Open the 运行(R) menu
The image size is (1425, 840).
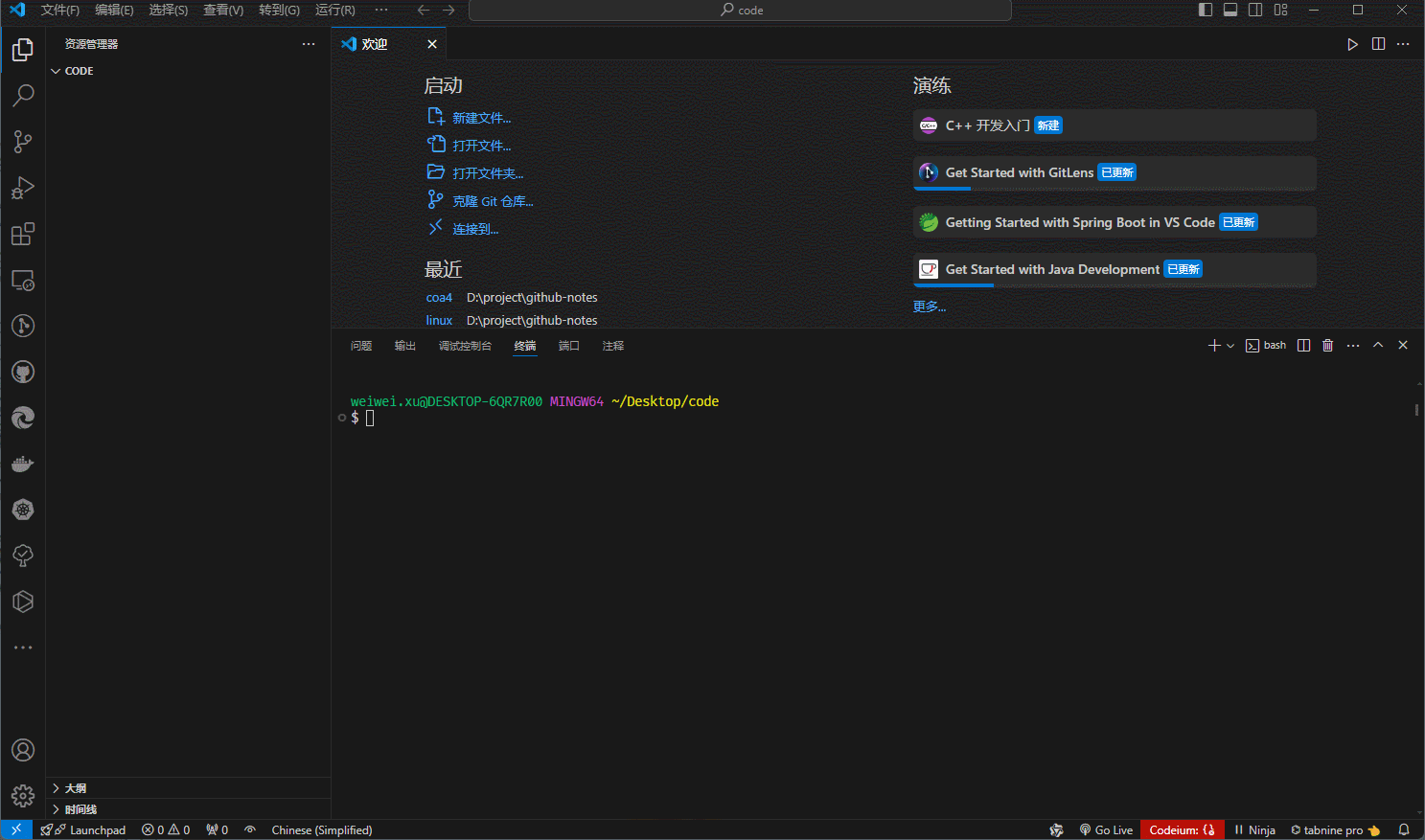[x=333, y=11]
